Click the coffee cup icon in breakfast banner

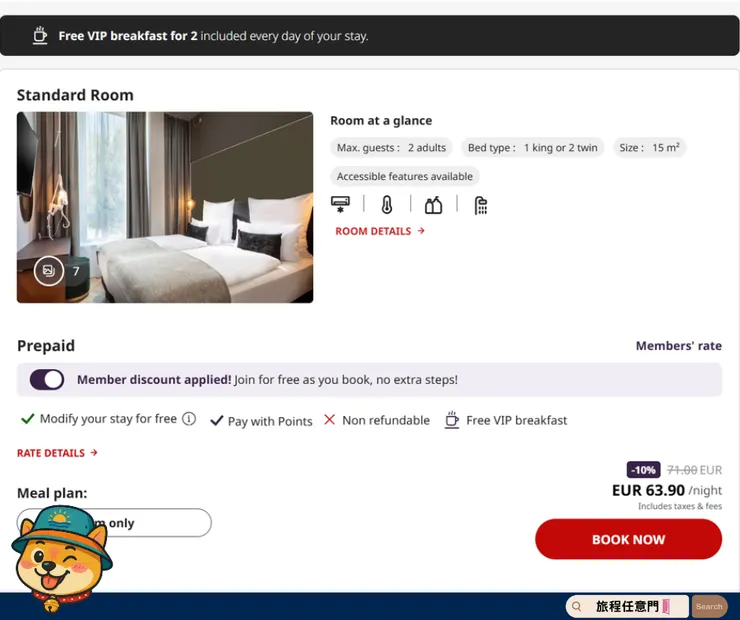click(40, 35)
